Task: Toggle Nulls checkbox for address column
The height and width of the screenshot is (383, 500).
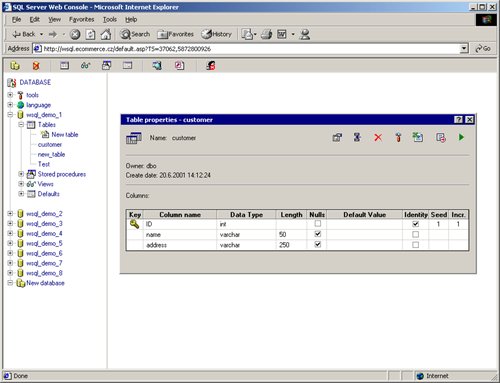Action: click(x=318, y=244)
